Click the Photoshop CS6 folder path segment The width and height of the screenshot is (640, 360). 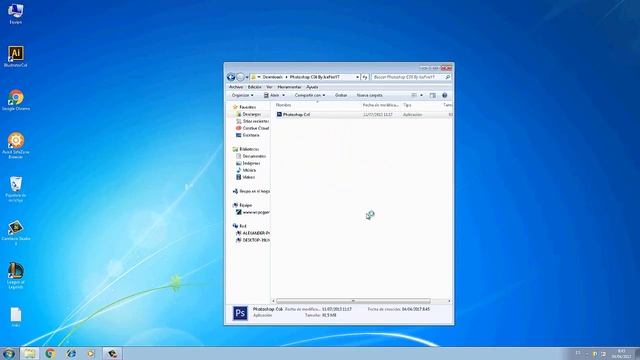tap(314, 77)
